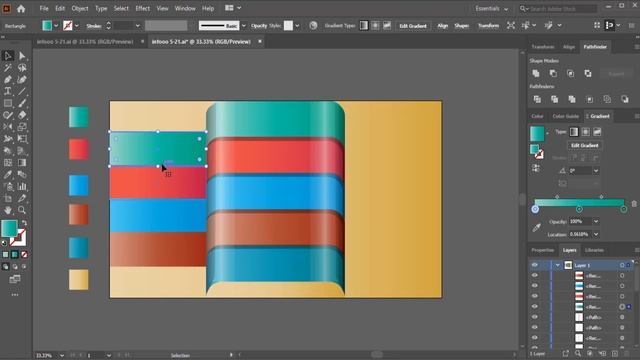This screenshot has height=360, width=640.
Task: Set linear gradient type in Gradient panel
Action: 574,132
